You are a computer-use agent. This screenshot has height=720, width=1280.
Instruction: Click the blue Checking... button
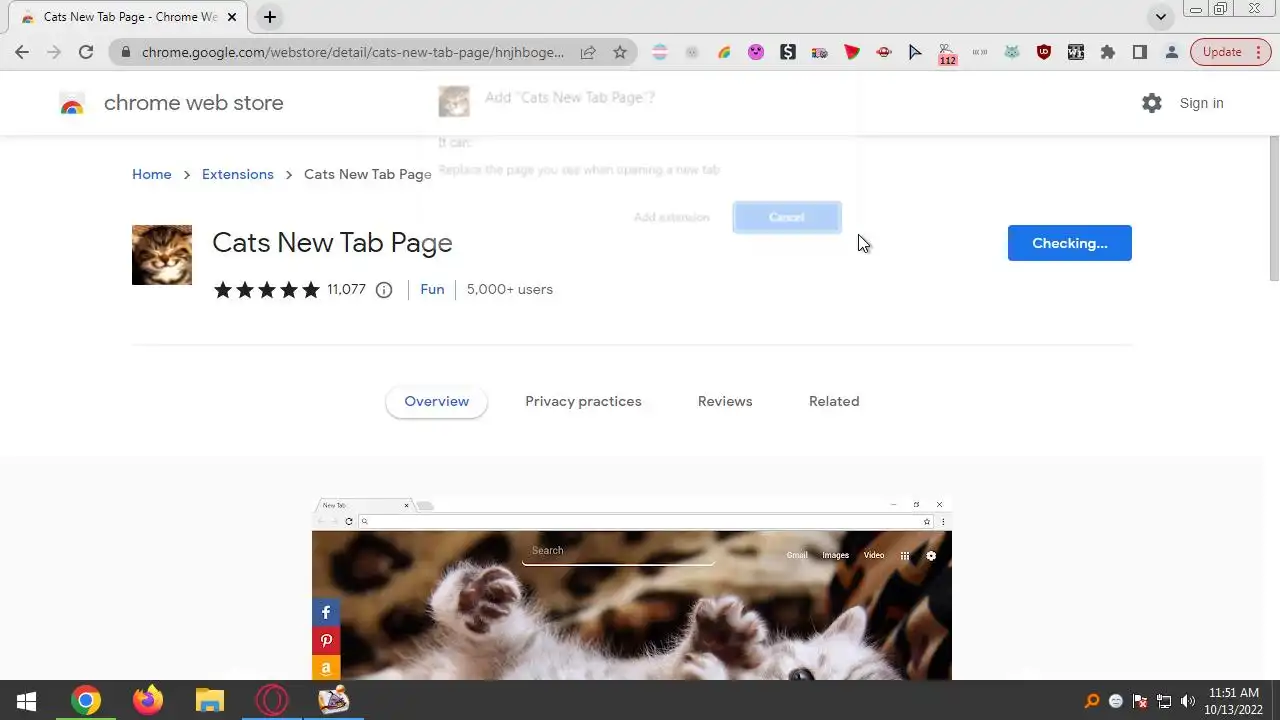pos(1070,243)
